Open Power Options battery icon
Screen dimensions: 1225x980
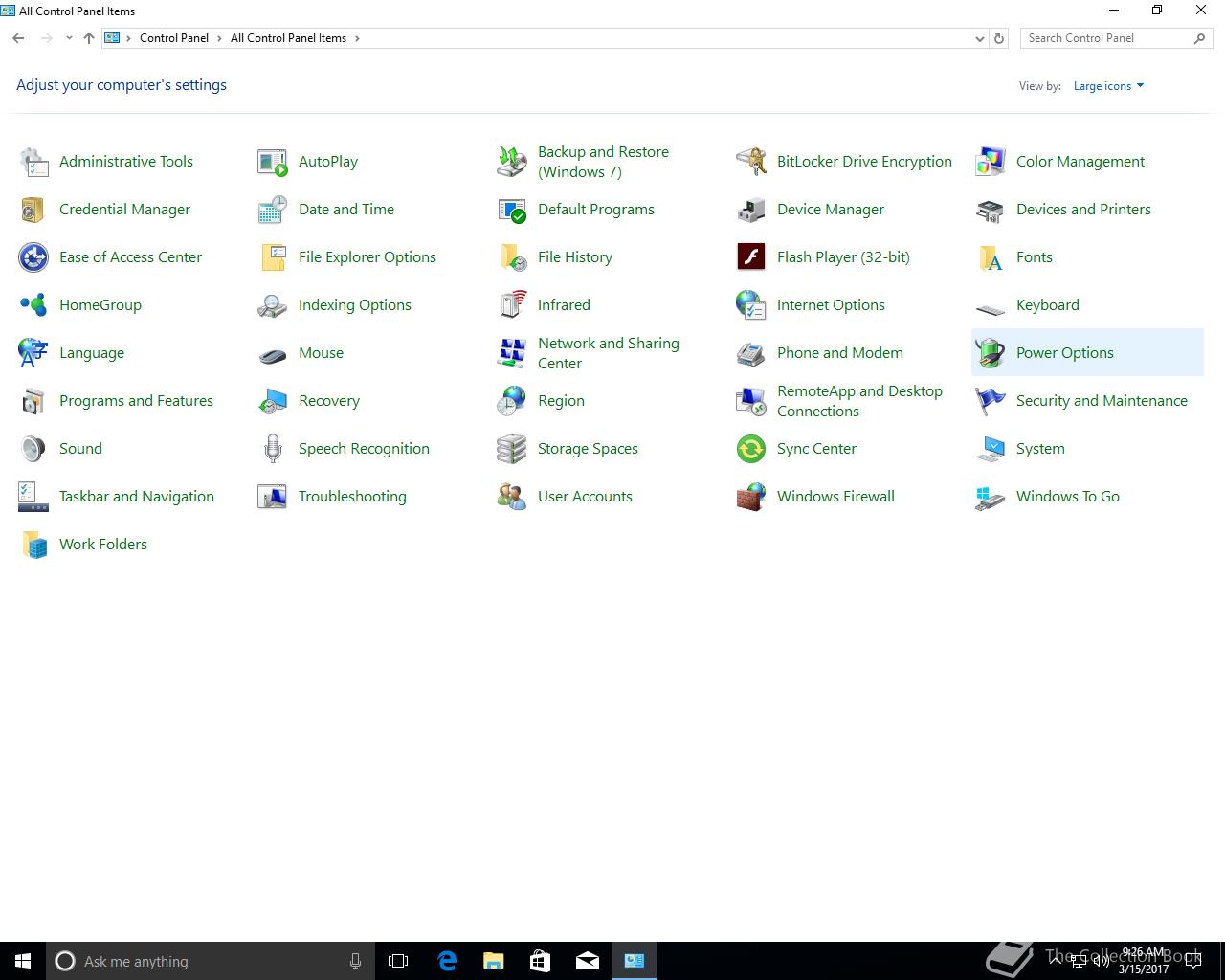[x=991, y=353]
